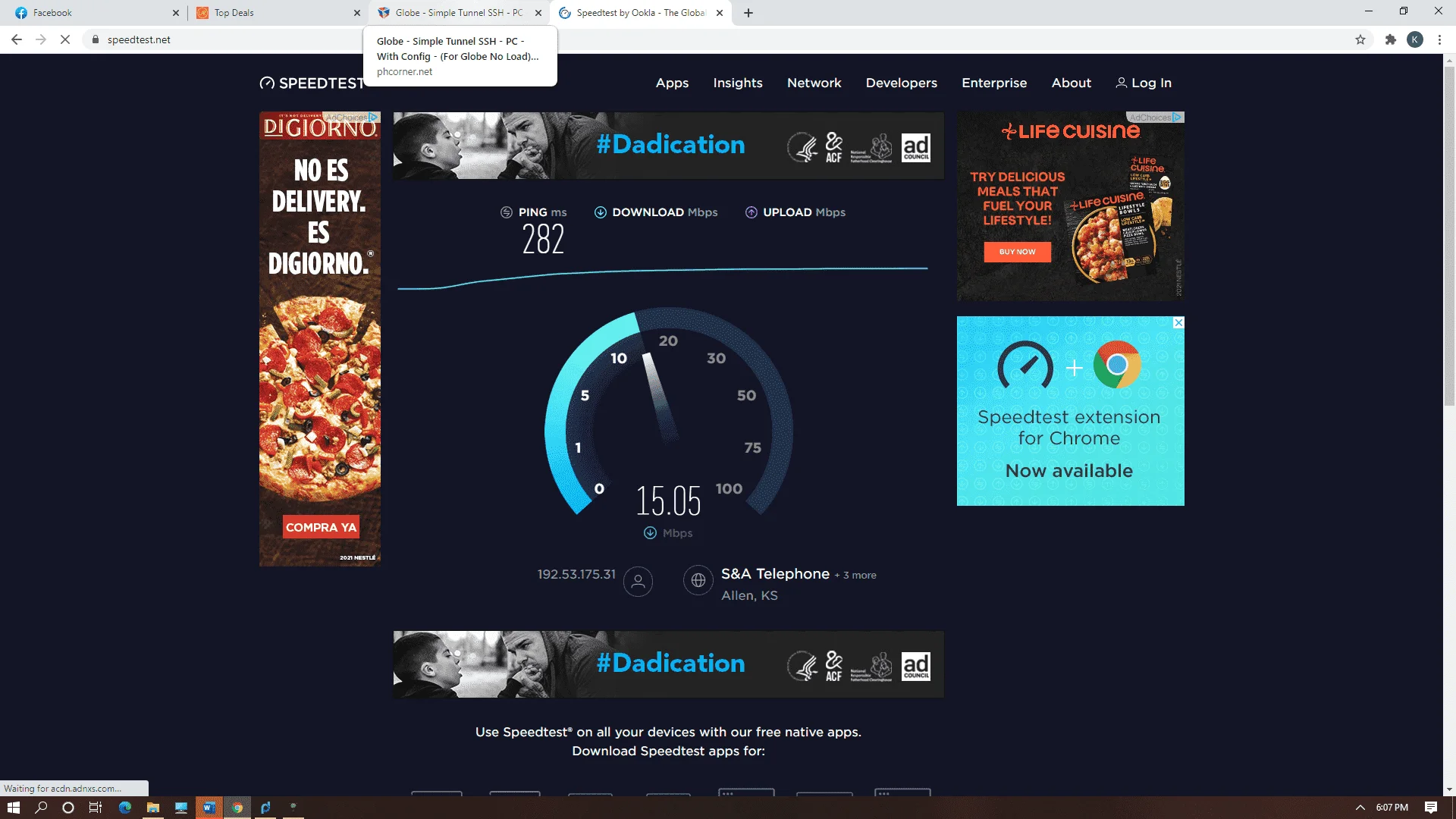Click the Speedtest extension for Chrome banner
Image resolution: width=1456 pixels, height=819 pixels.
pos(1070,411)
